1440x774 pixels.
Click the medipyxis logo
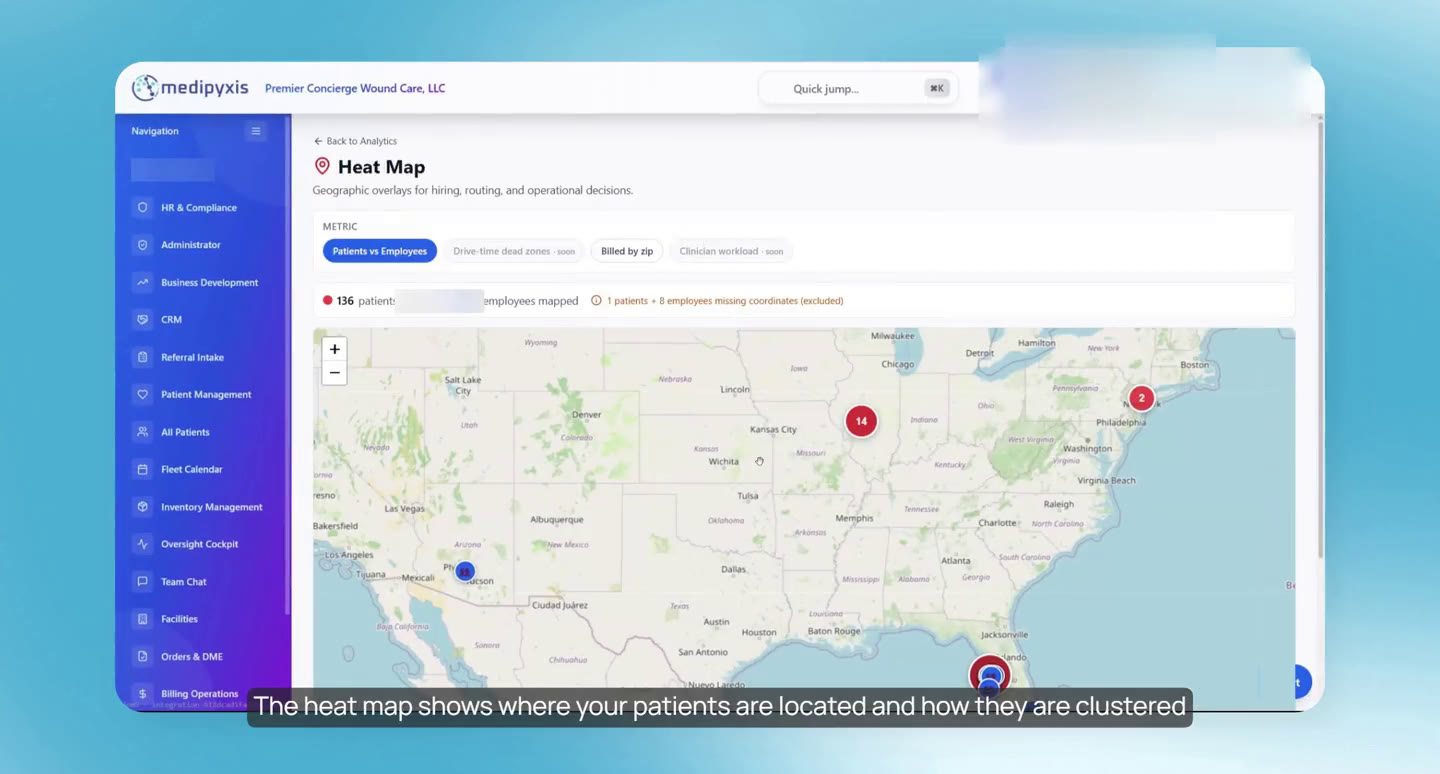pyautogui.click(x=190, y=88)
